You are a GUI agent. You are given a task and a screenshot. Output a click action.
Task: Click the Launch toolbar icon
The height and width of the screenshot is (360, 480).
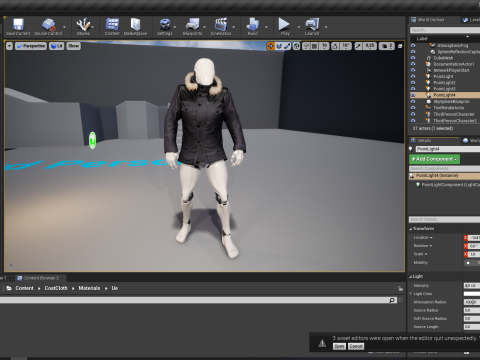(312, 25)
